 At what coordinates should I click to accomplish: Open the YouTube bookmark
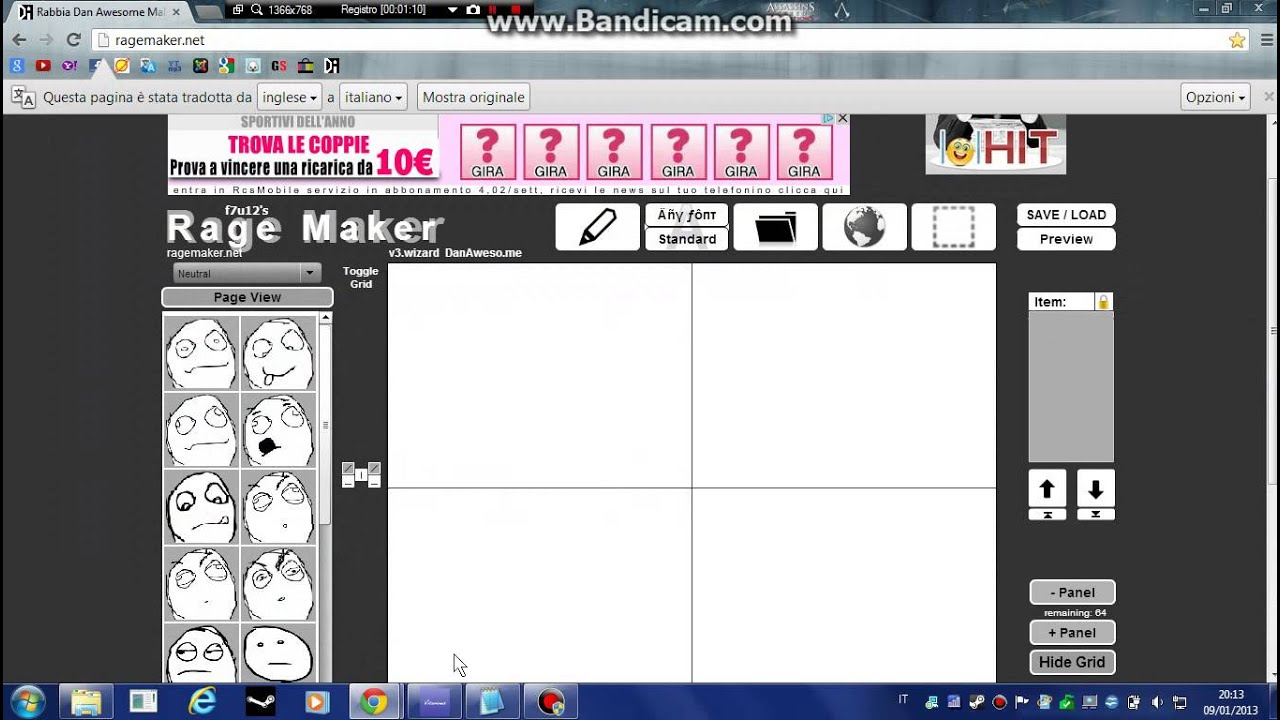(x=43, y=66)
